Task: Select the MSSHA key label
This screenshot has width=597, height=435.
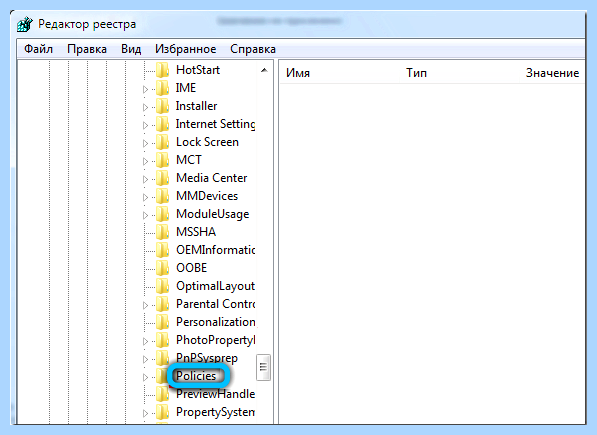Action: point(196,232)
